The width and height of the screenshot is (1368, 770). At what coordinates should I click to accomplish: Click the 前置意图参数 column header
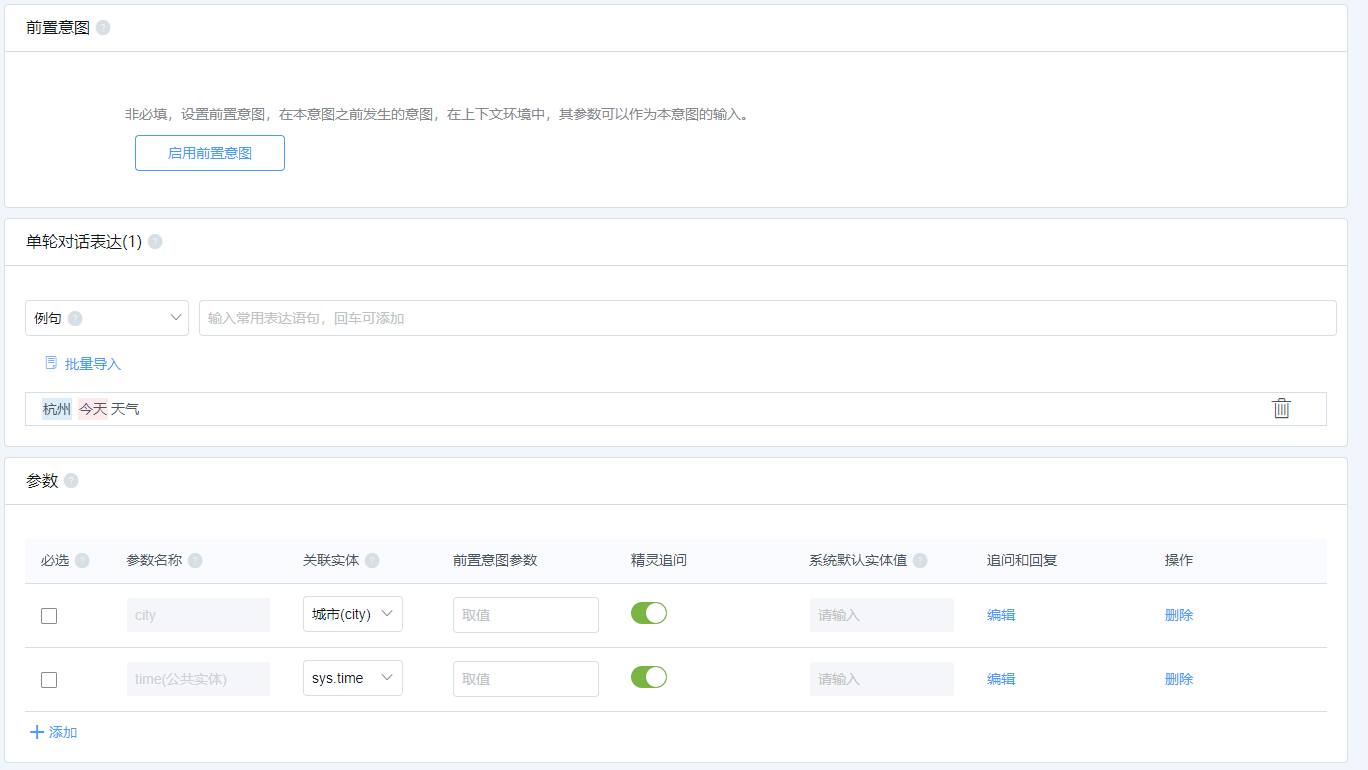pyautogui.click(x=495, y=560)
